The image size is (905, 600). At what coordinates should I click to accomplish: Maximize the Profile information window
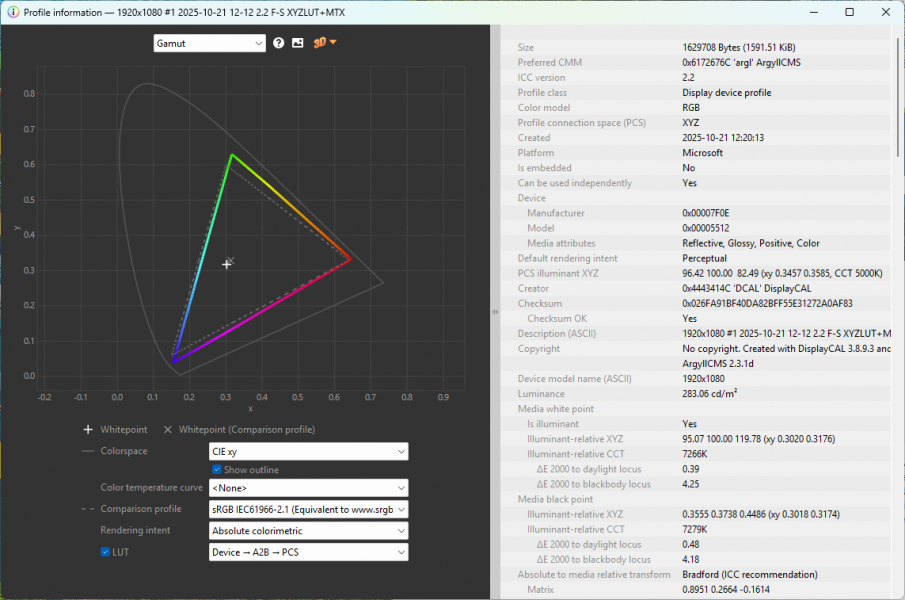(x=849, y=12)
